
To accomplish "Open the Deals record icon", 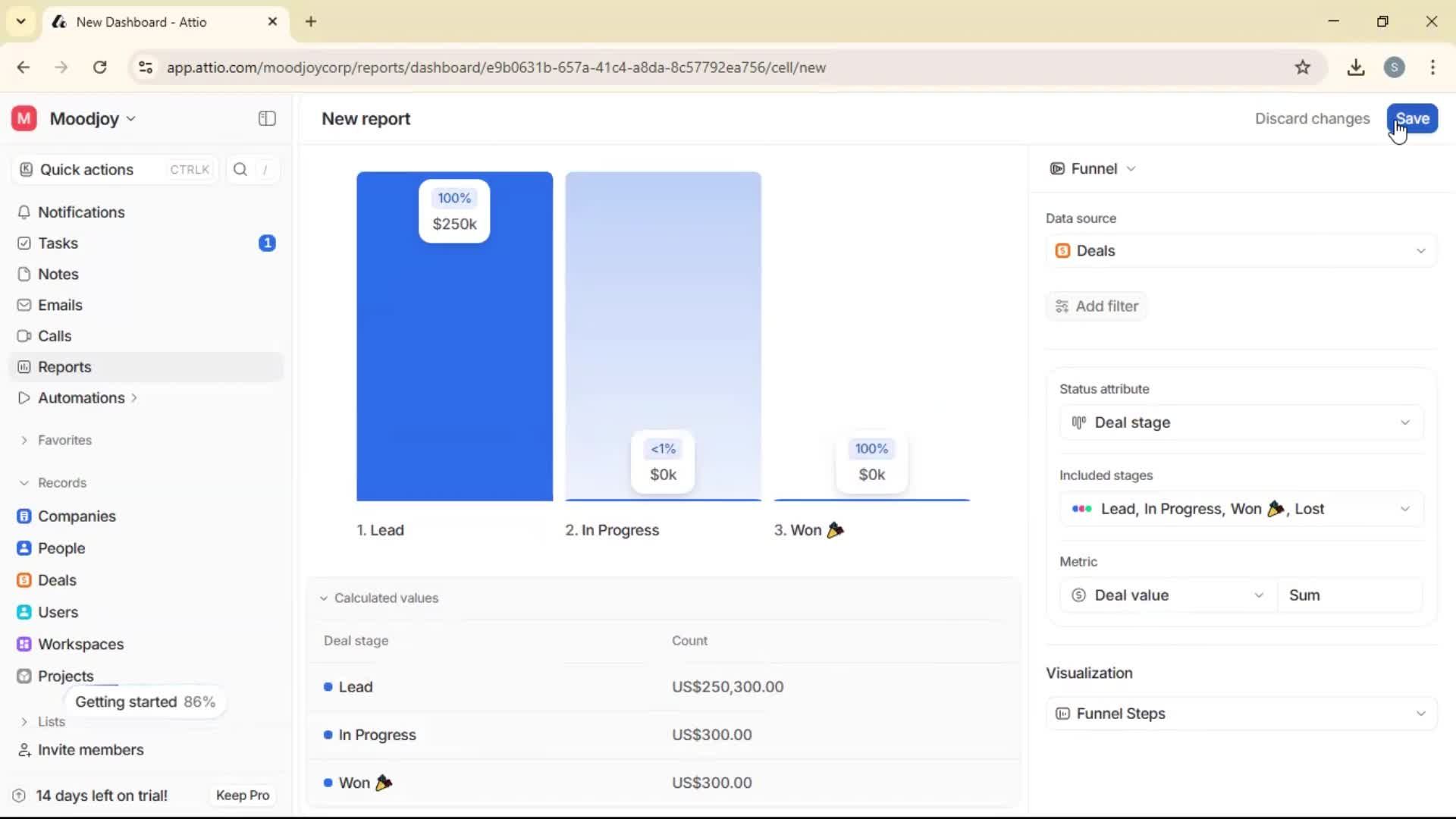I will click(25, 580).
